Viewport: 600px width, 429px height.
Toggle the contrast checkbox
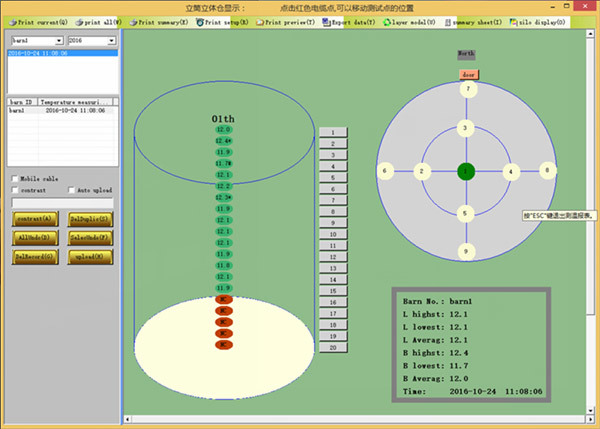click(15, 190)
